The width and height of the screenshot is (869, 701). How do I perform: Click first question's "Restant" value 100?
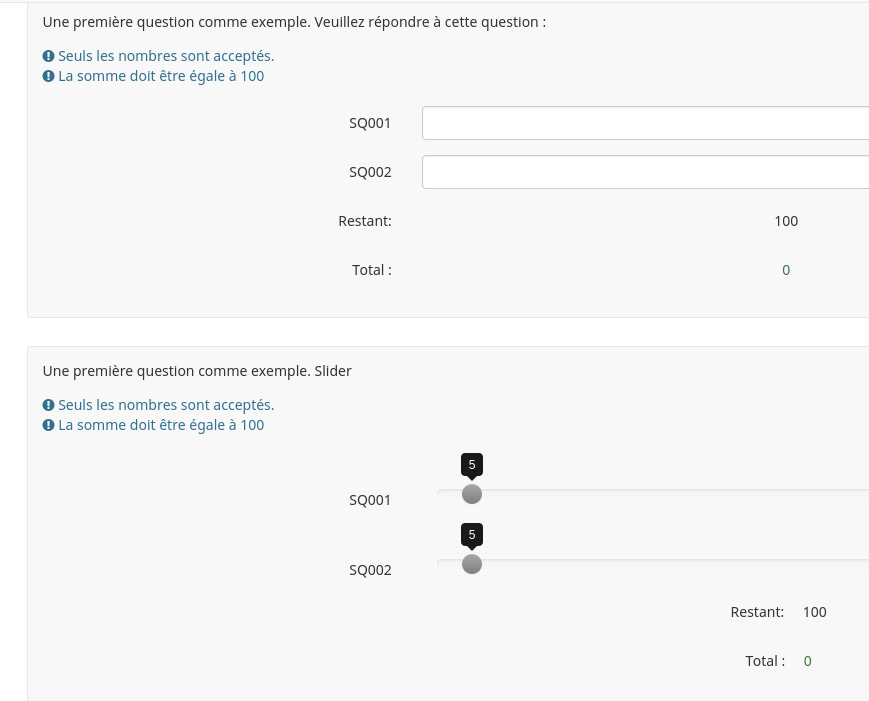[x=786, y=221]
